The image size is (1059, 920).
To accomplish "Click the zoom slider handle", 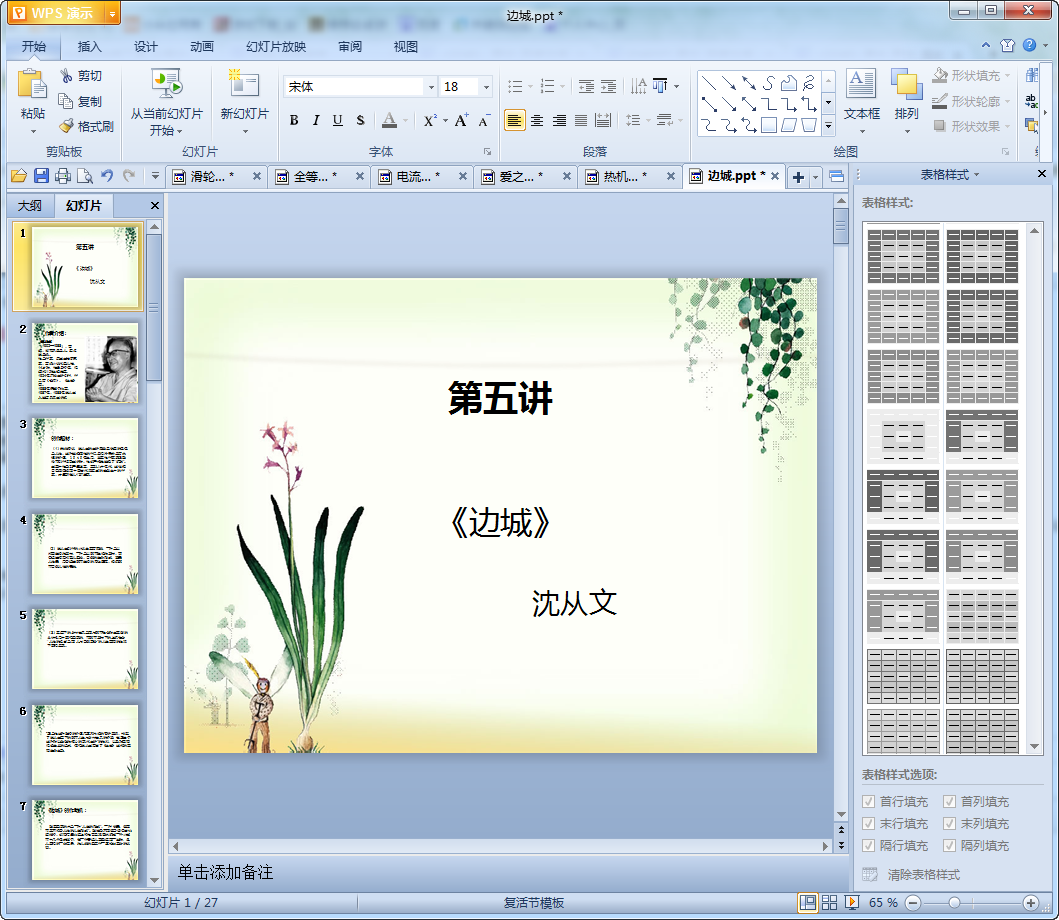I will 954,903.
